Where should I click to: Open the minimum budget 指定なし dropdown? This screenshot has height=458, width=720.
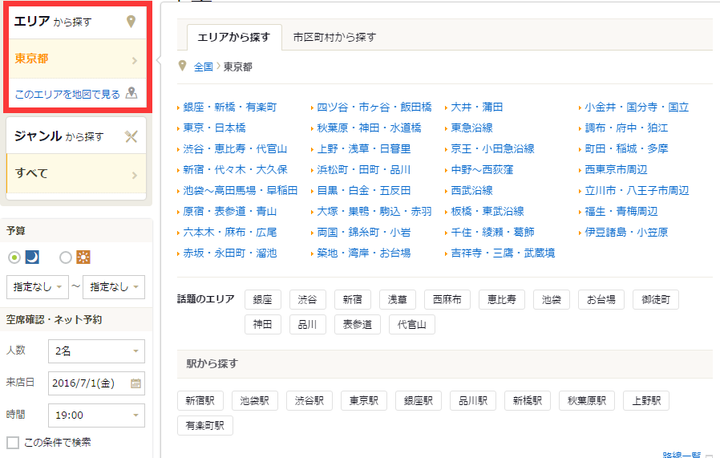coord(37,287)
